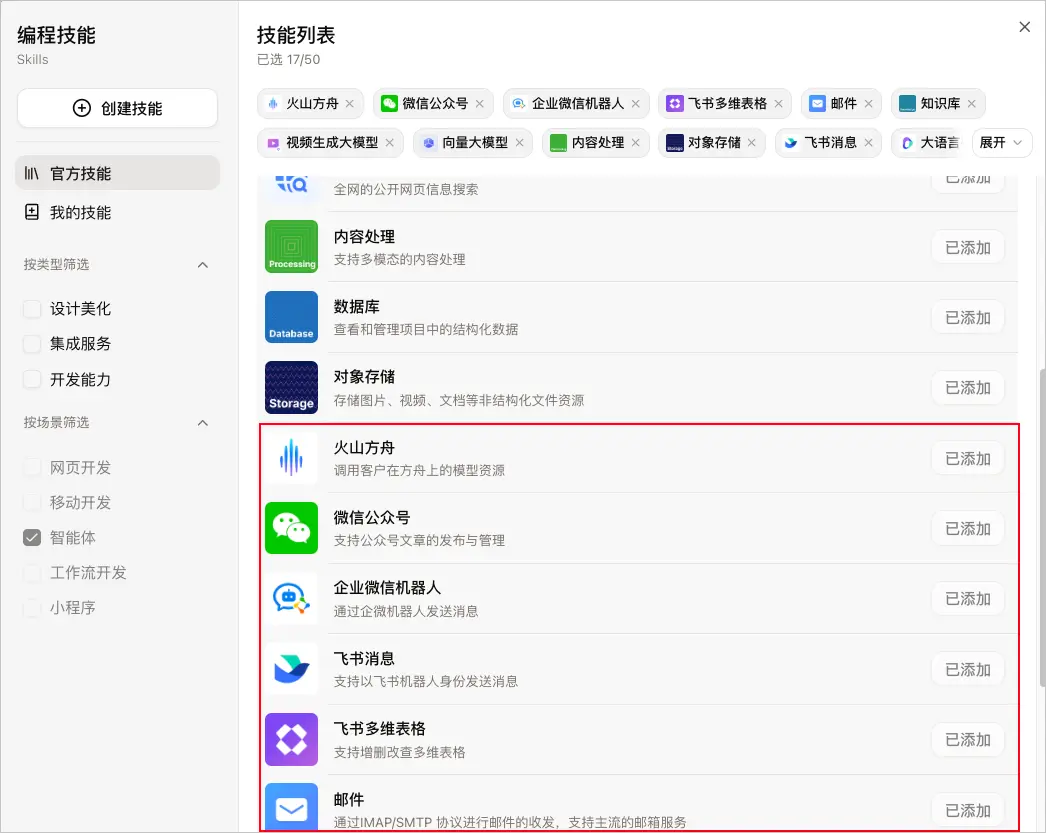Click the 我的技能 sidebar icon
The height and width of the screenshot is (833, 1046).
pyautogui.click(x=31, y=212)
